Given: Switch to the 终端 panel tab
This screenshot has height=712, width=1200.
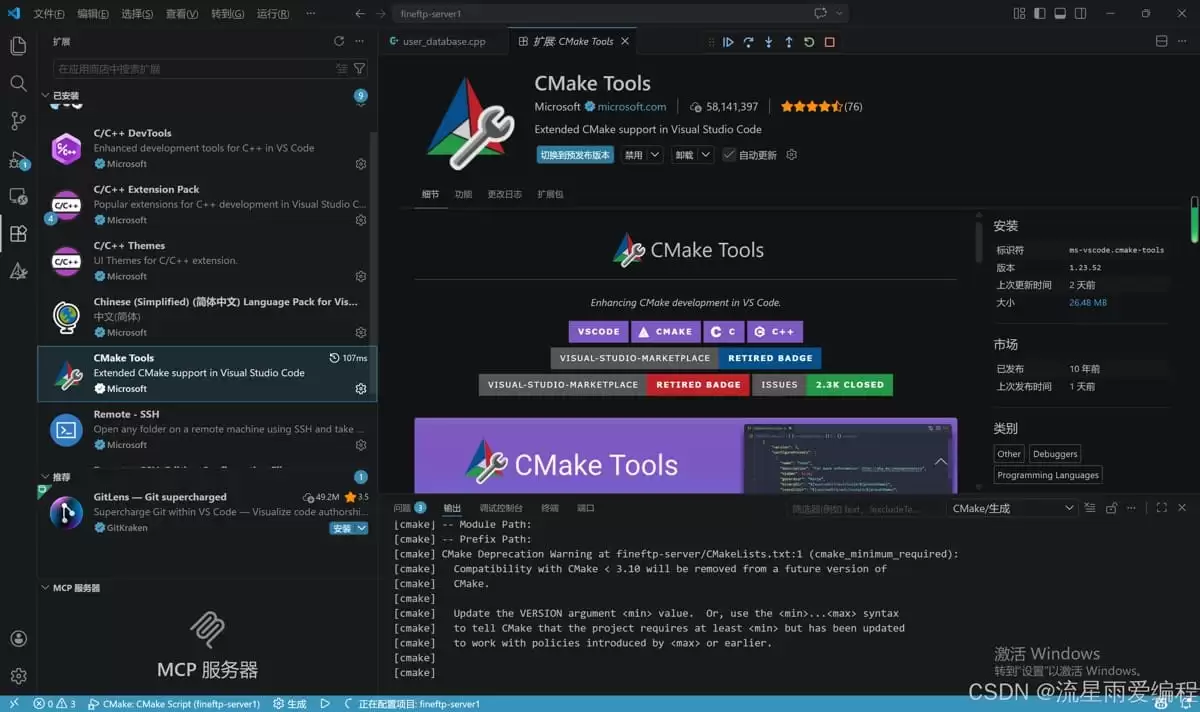Looking at the screenshot, I should pos(550,508).
